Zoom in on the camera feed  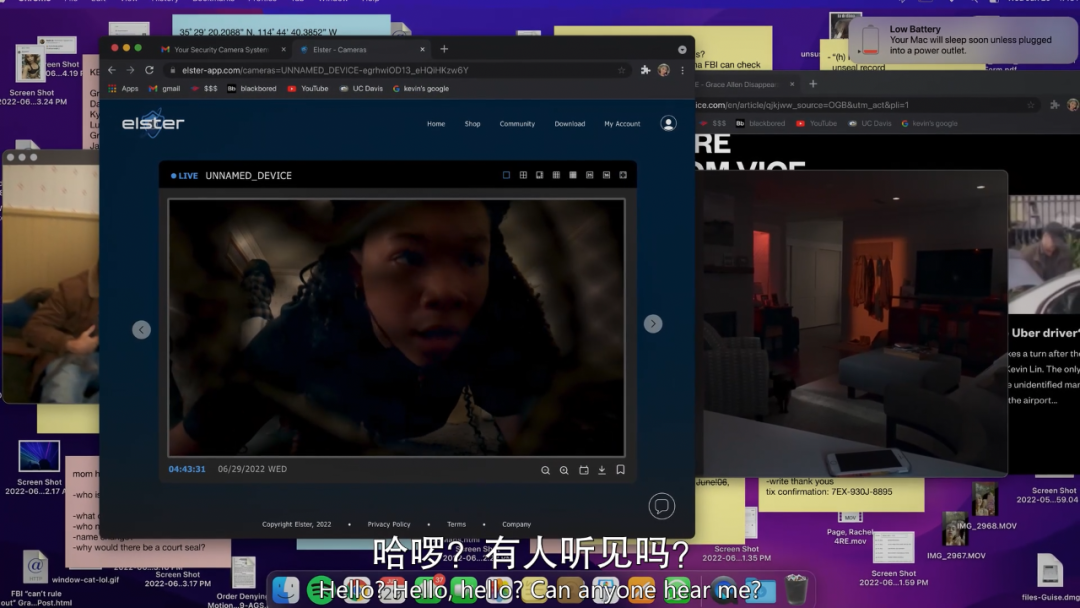coord(564,470)
